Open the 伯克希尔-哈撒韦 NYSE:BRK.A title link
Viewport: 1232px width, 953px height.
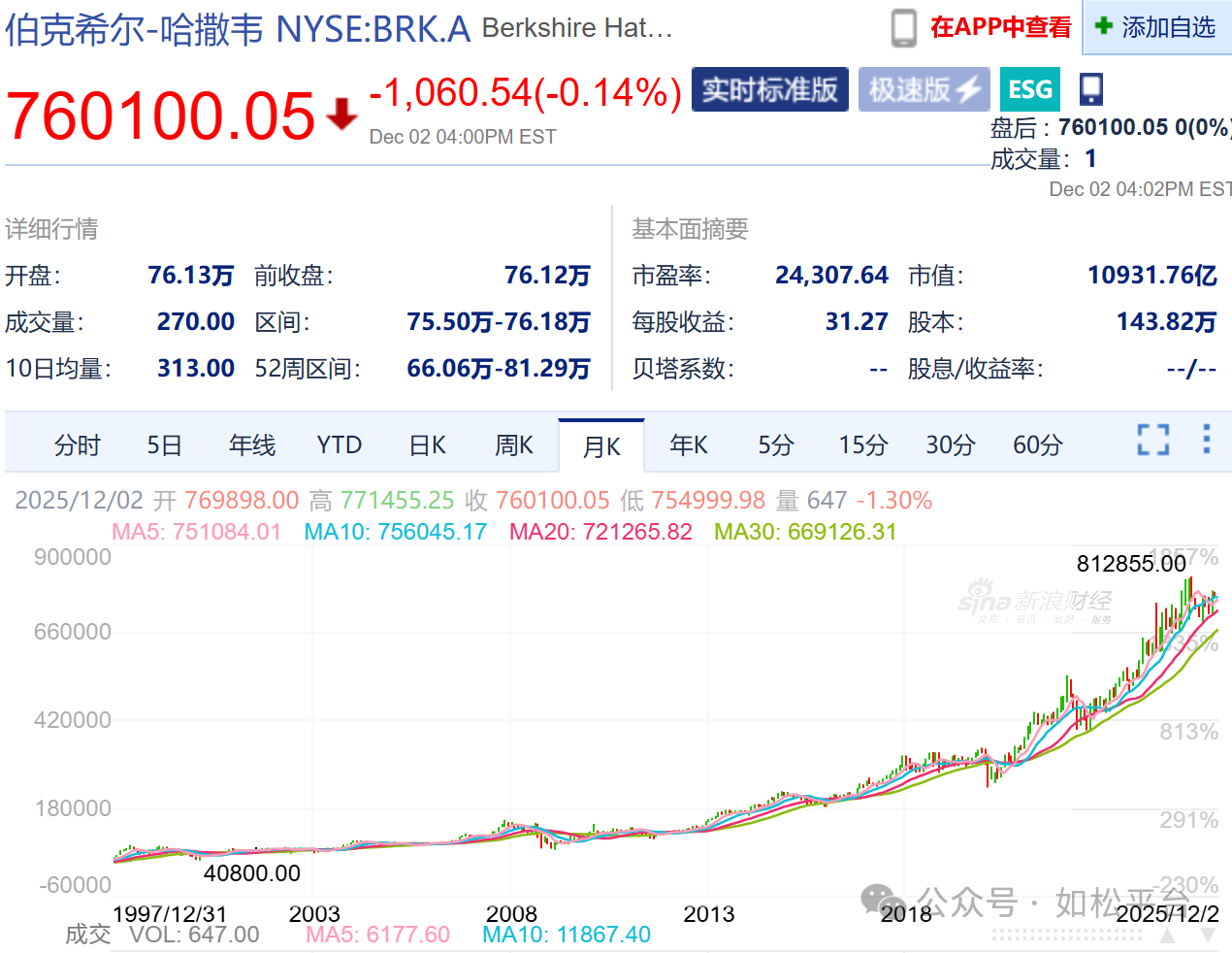pos(238,29)
